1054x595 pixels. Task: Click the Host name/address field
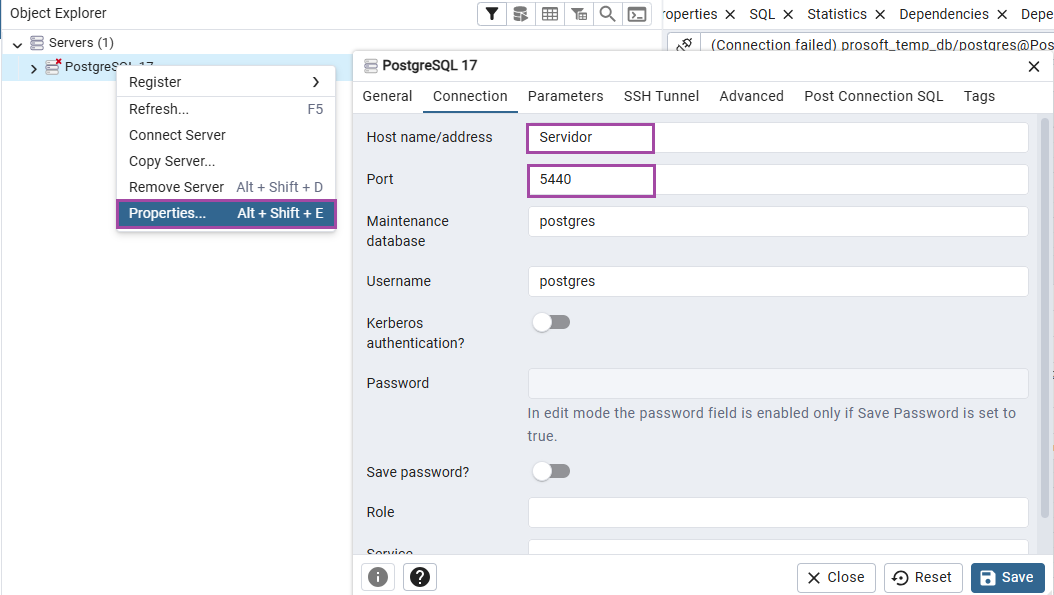[x=778, y=137]
